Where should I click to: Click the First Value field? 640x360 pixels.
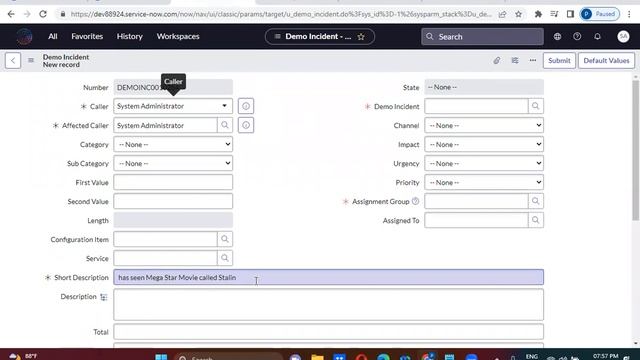(x=173, y=182)
